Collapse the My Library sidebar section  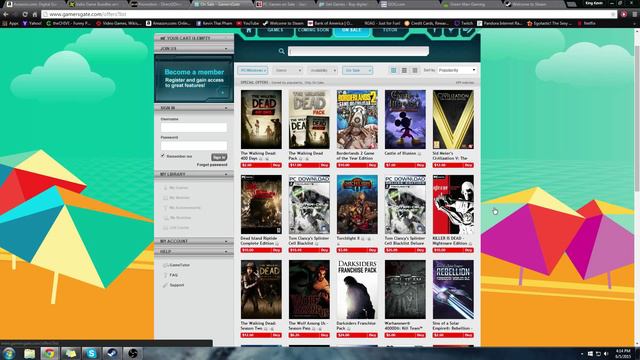193,174
